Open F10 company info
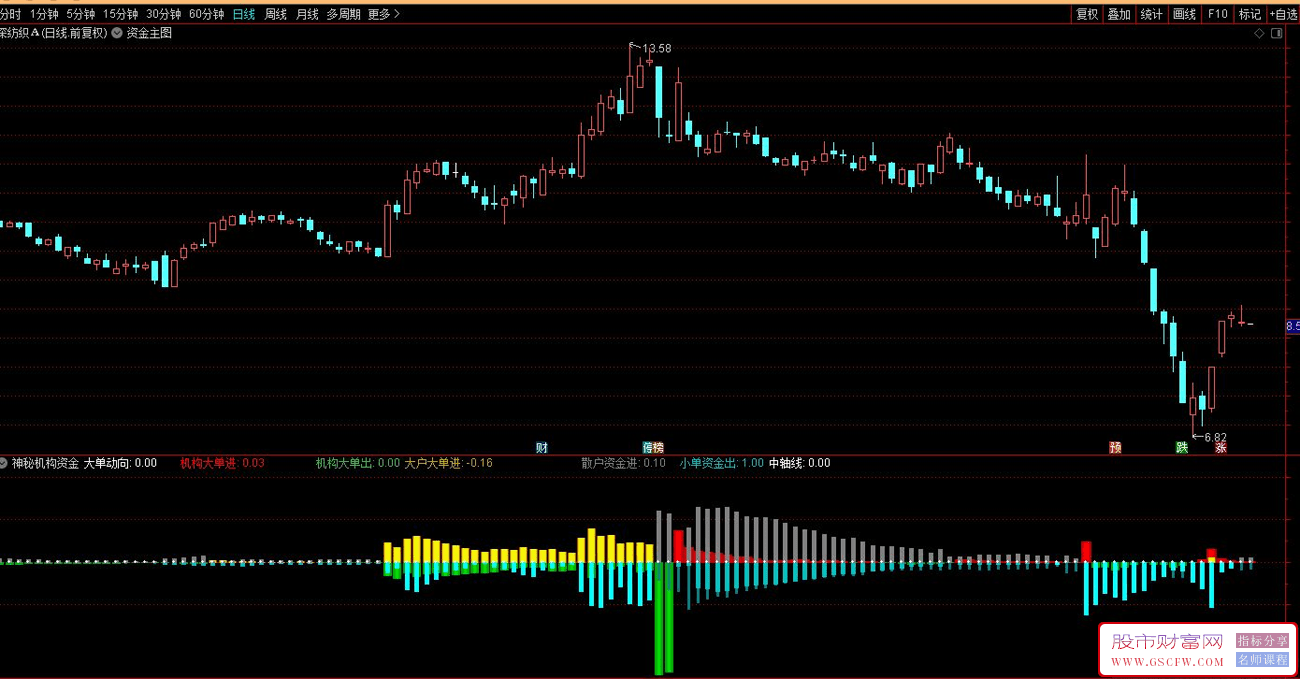The width and height of the screenshot is (1300, 679). 1217,14
